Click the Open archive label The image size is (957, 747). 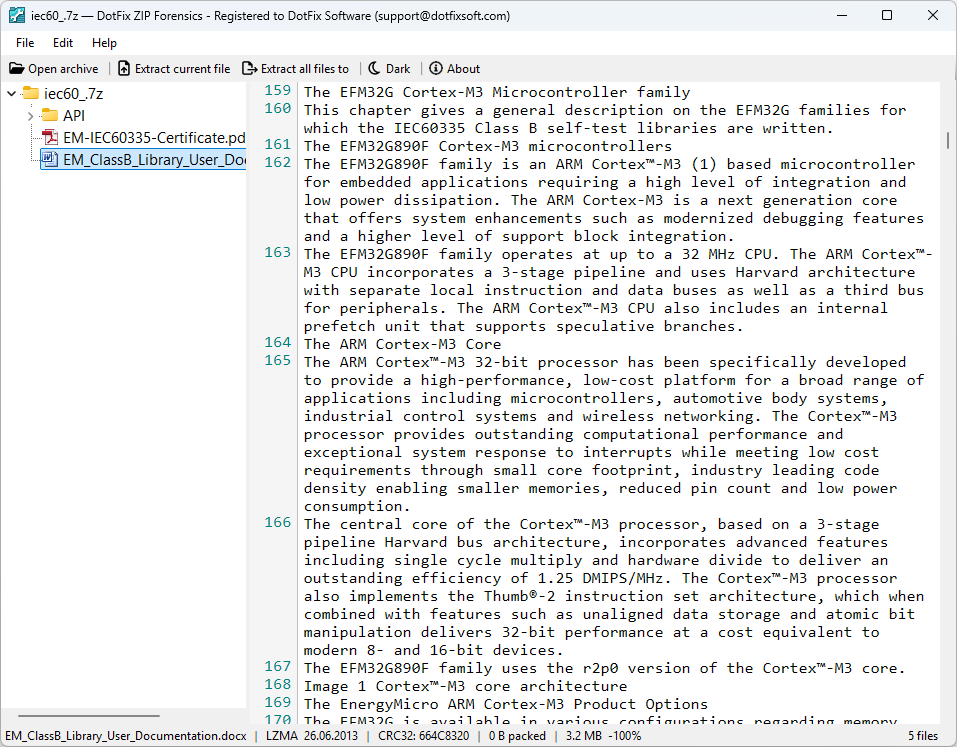tap(63, 69)
